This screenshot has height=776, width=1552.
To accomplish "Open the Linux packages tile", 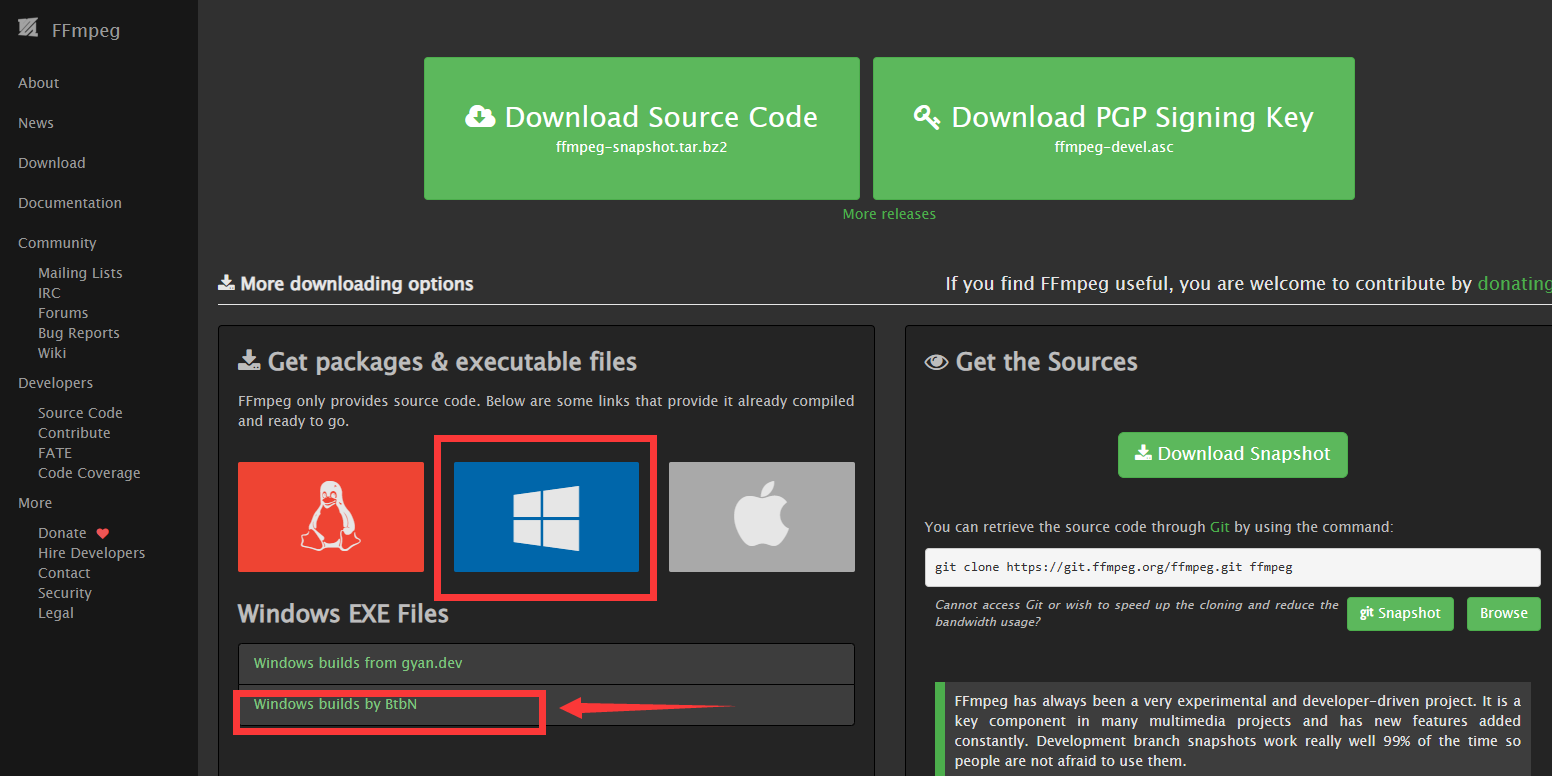I will [x=331, y=517].
